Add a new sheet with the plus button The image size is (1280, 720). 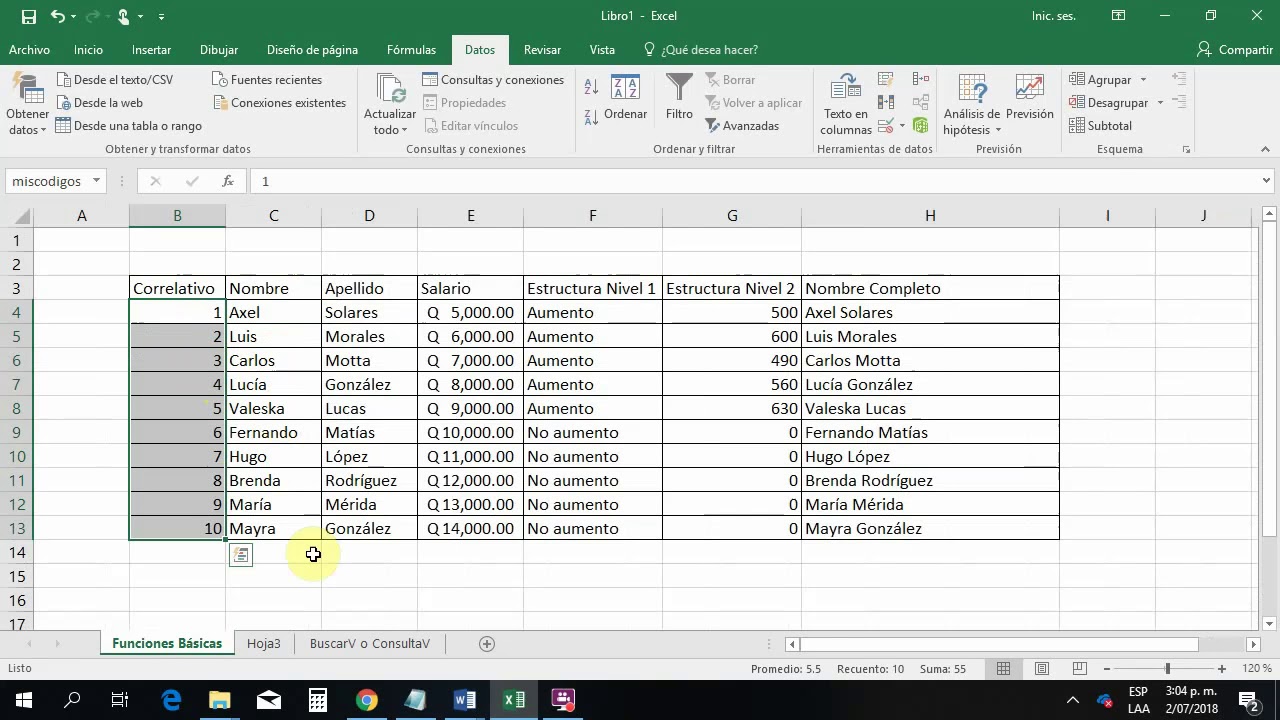pyautogui.click(x=487, y=644)
